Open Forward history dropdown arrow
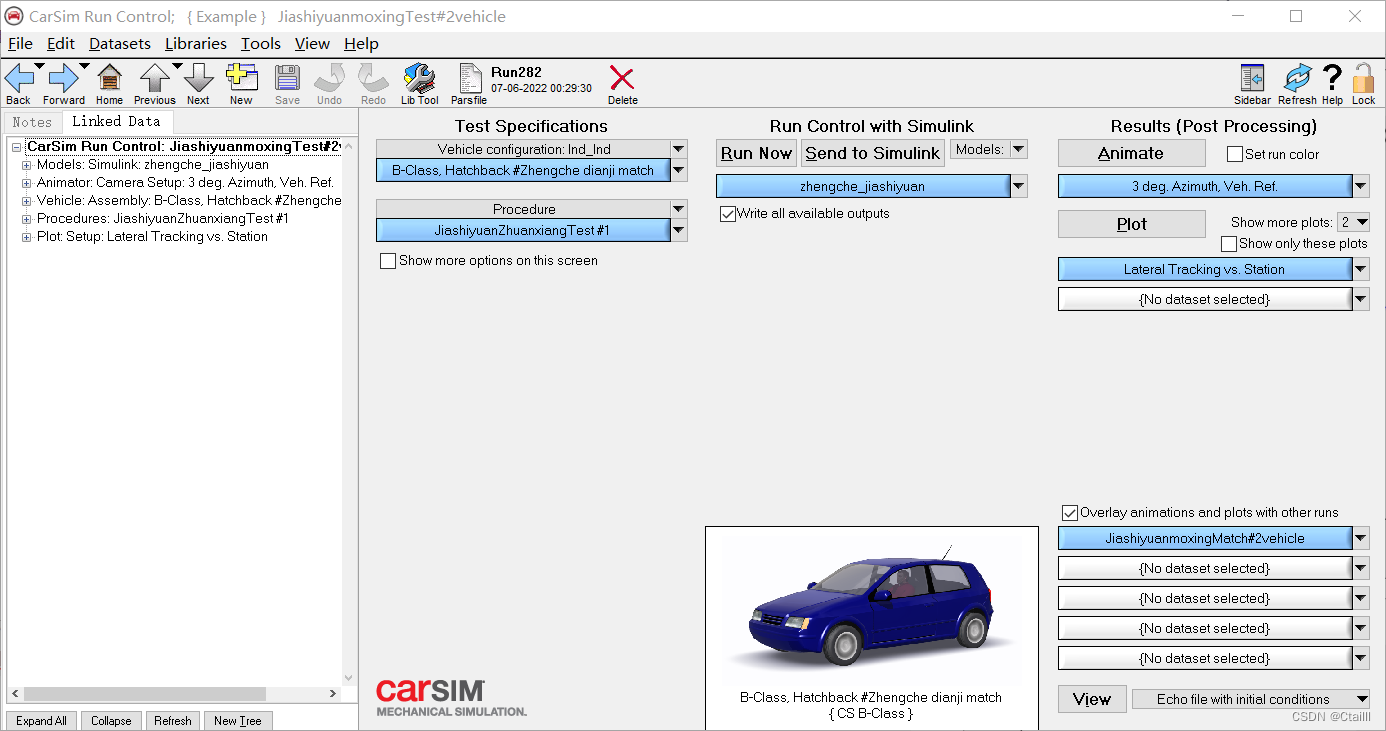 point(84,67)
